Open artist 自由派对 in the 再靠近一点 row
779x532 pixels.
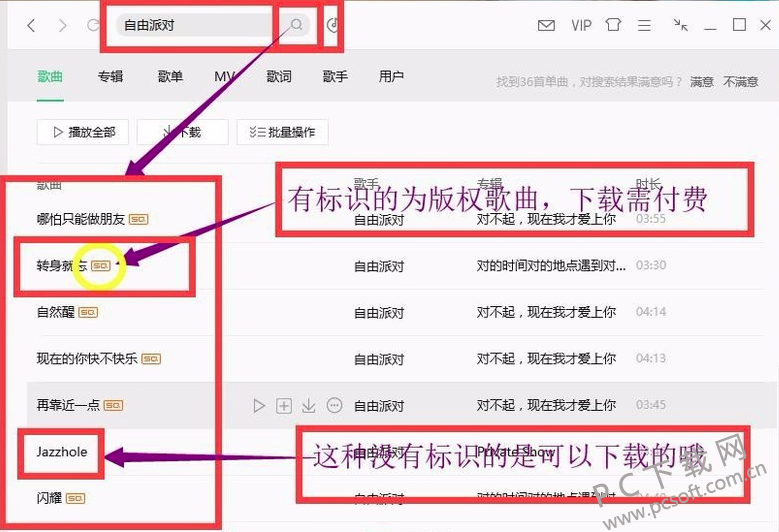379,406
